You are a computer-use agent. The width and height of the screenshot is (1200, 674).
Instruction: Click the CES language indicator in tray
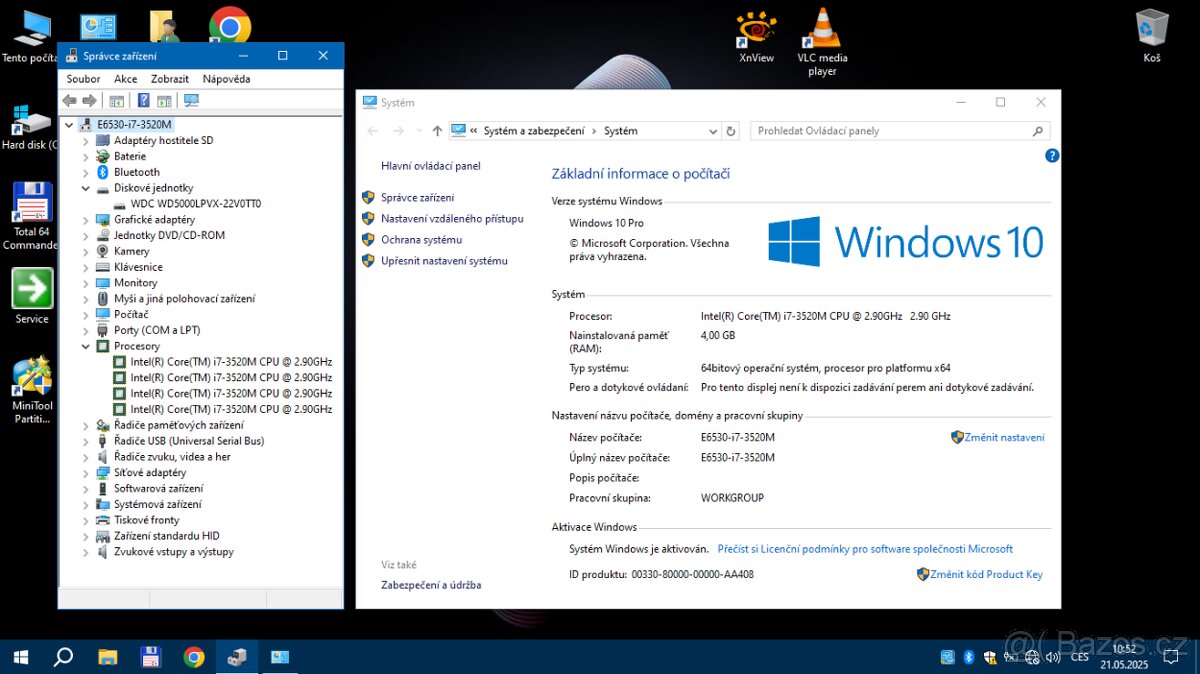(x=1080, y=657)
